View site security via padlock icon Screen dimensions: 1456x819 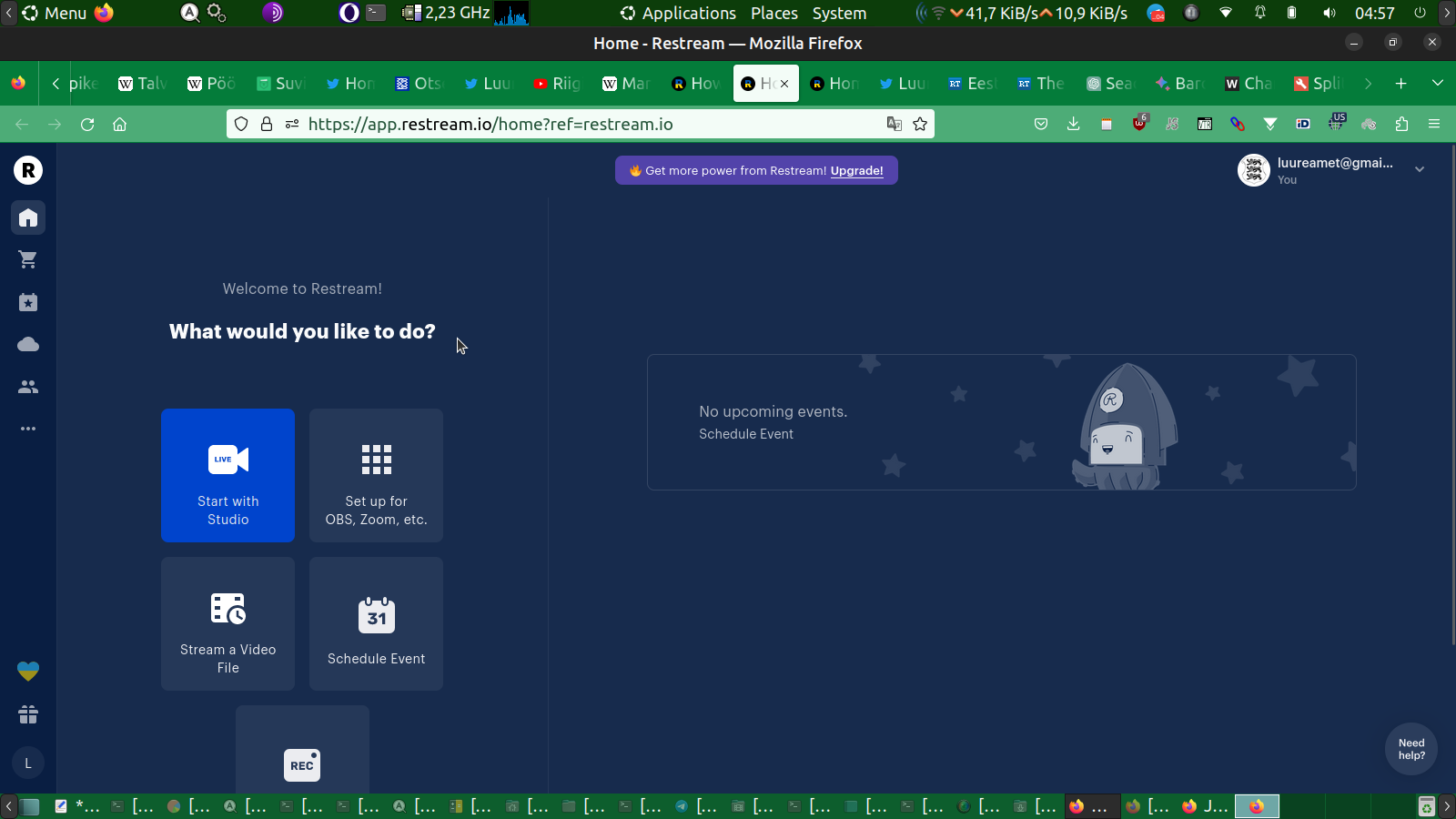(x=267, y=125)
